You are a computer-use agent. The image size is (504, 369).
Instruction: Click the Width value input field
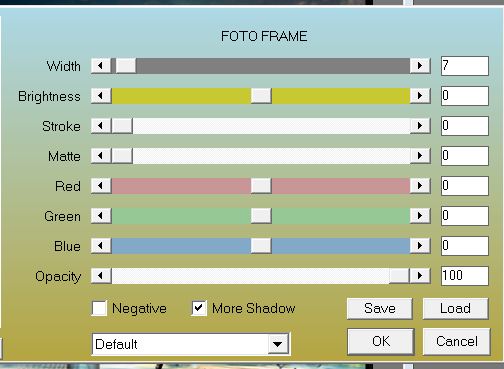465,66
